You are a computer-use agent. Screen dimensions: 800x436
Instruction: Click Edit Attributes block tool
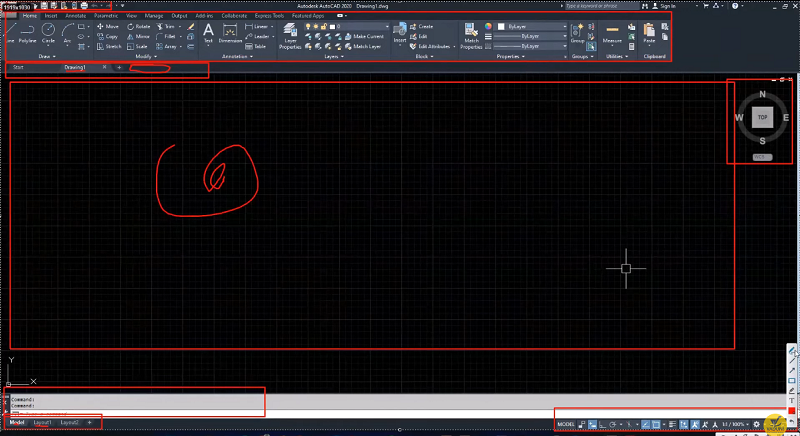coord(430,46)
